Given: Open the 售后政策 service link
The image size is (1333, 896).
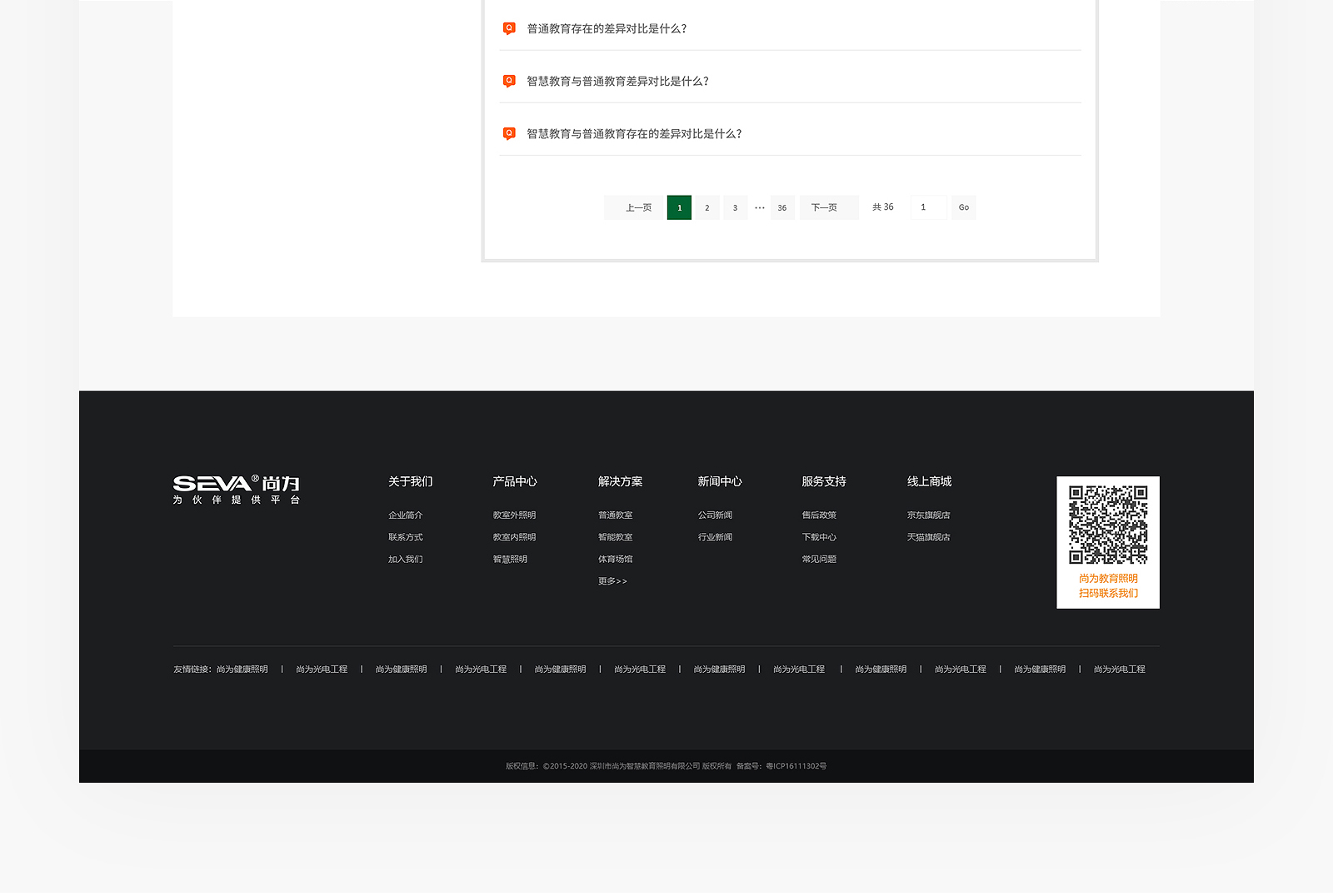Looking at the screenshot, I should click(x=819, y=515).
